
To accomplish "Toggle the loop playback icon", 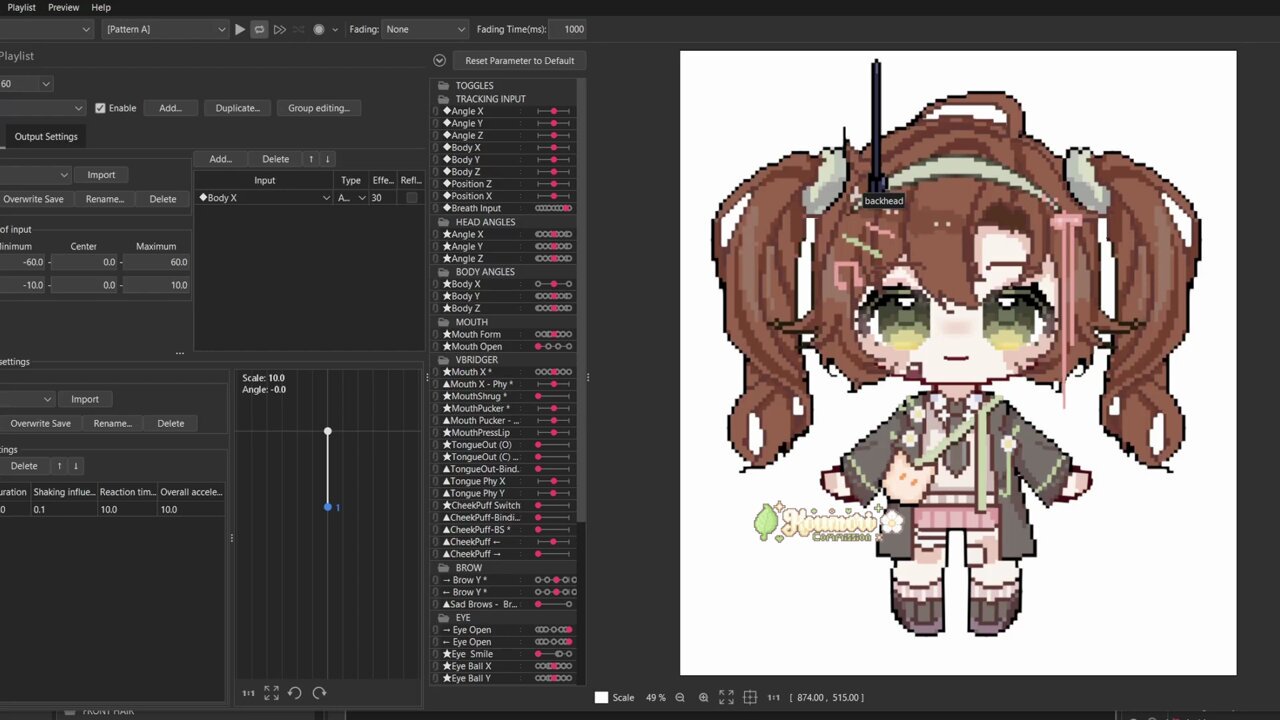I will (259, 29).
